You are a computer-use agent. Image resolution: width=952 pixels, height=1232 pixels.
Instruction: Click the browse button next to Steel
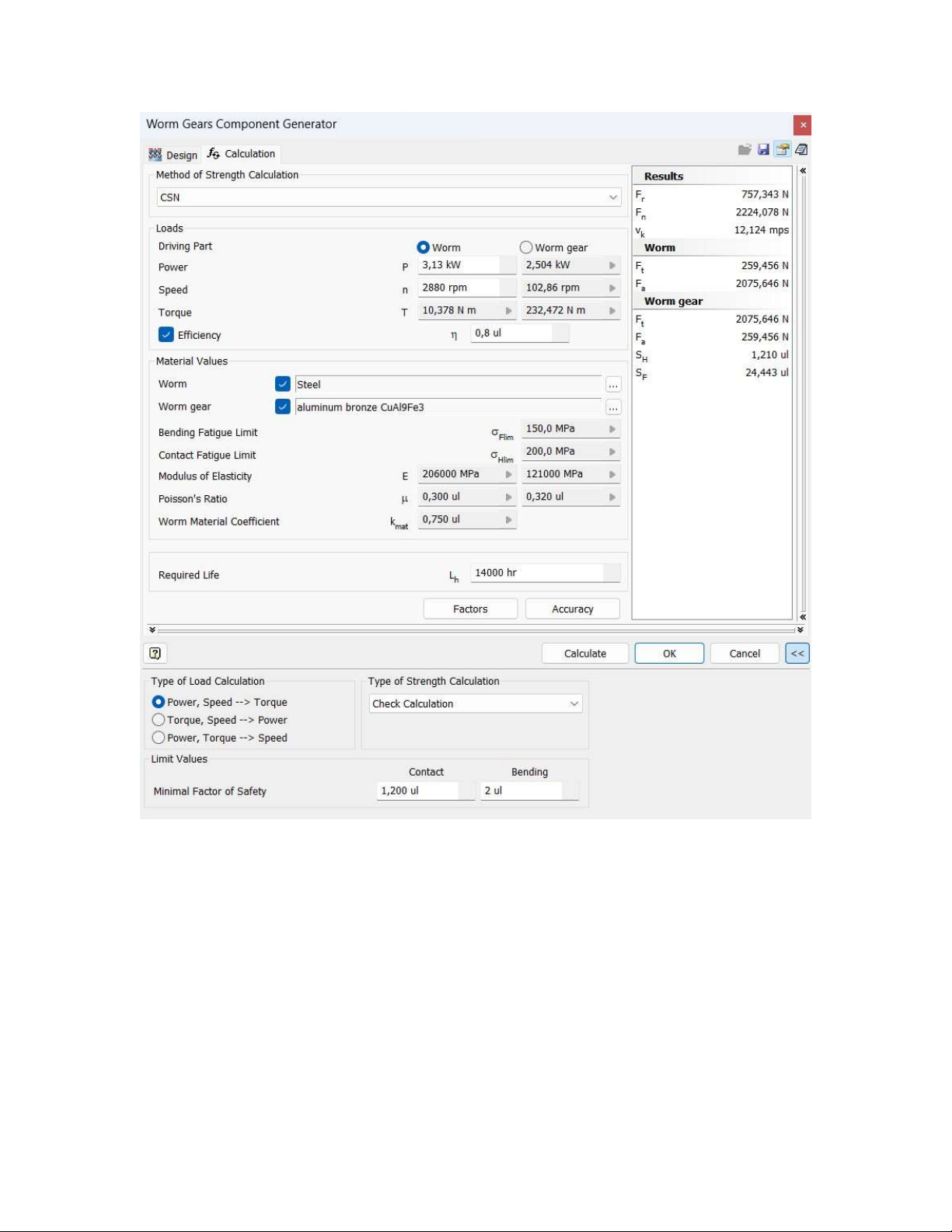click(x=613, y=385)
